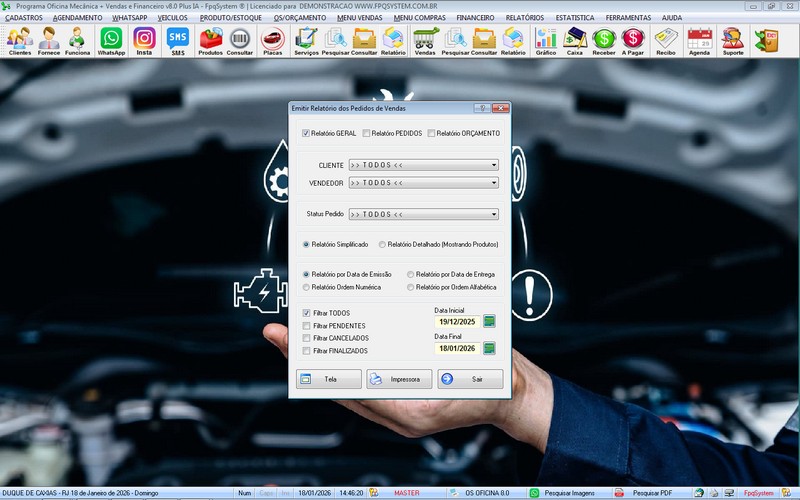Open the FINANCEIRO menu
This screenshot has height=500, width=800.
pyautogui.click(x=474, y=18)
